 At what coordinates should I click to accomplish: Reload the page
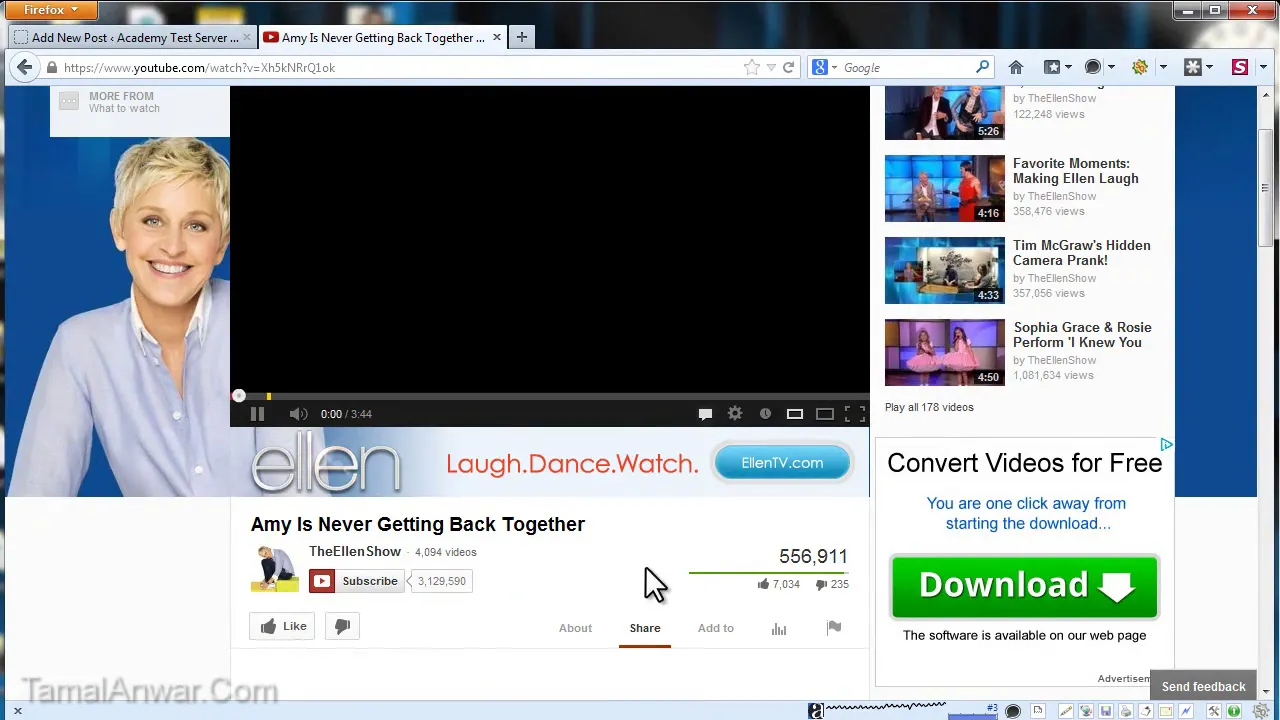[788, 67]
